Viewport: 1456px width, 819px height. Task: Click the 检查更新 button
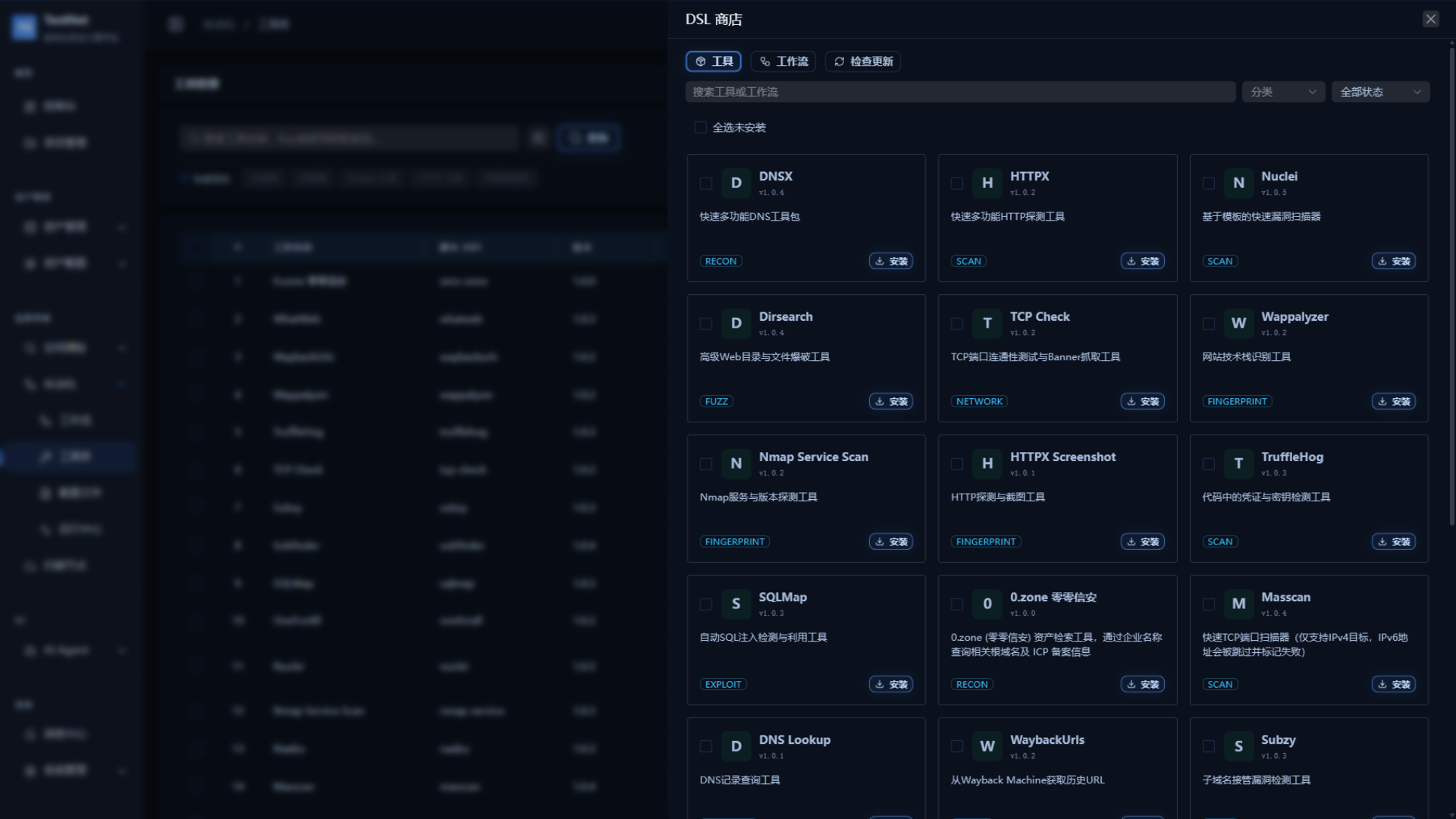[x=863, y=61]
